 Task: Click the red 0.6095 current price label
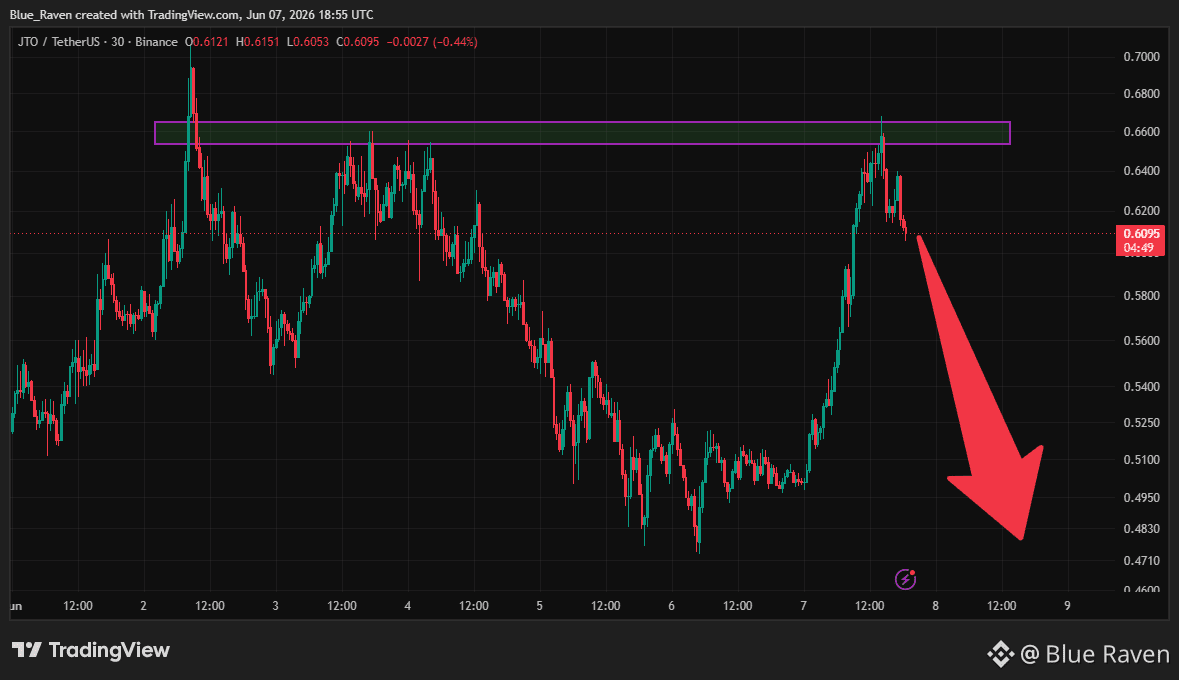(x=1141, y=233)
